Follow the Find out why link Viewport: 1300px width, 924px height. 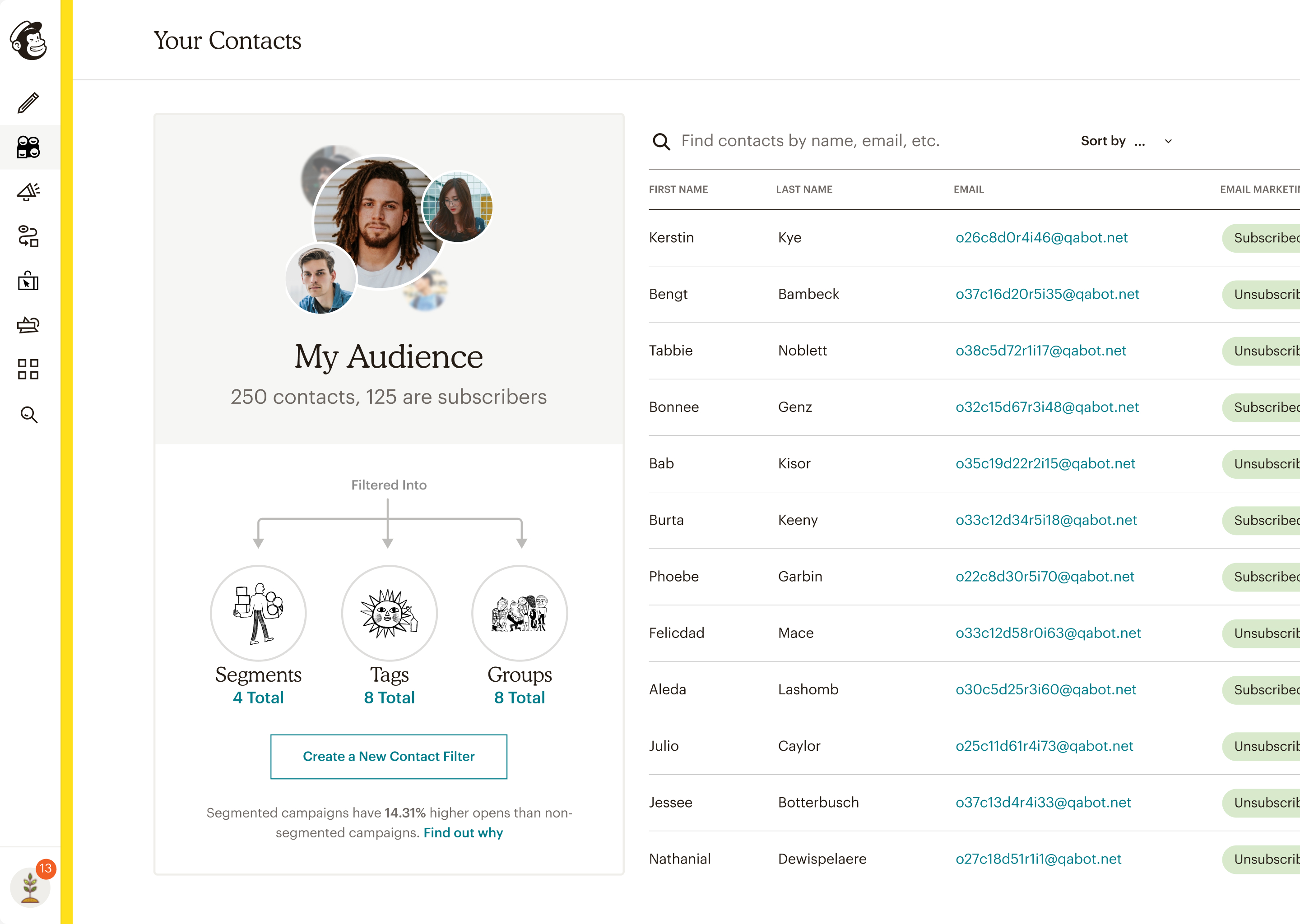point(463,832)
